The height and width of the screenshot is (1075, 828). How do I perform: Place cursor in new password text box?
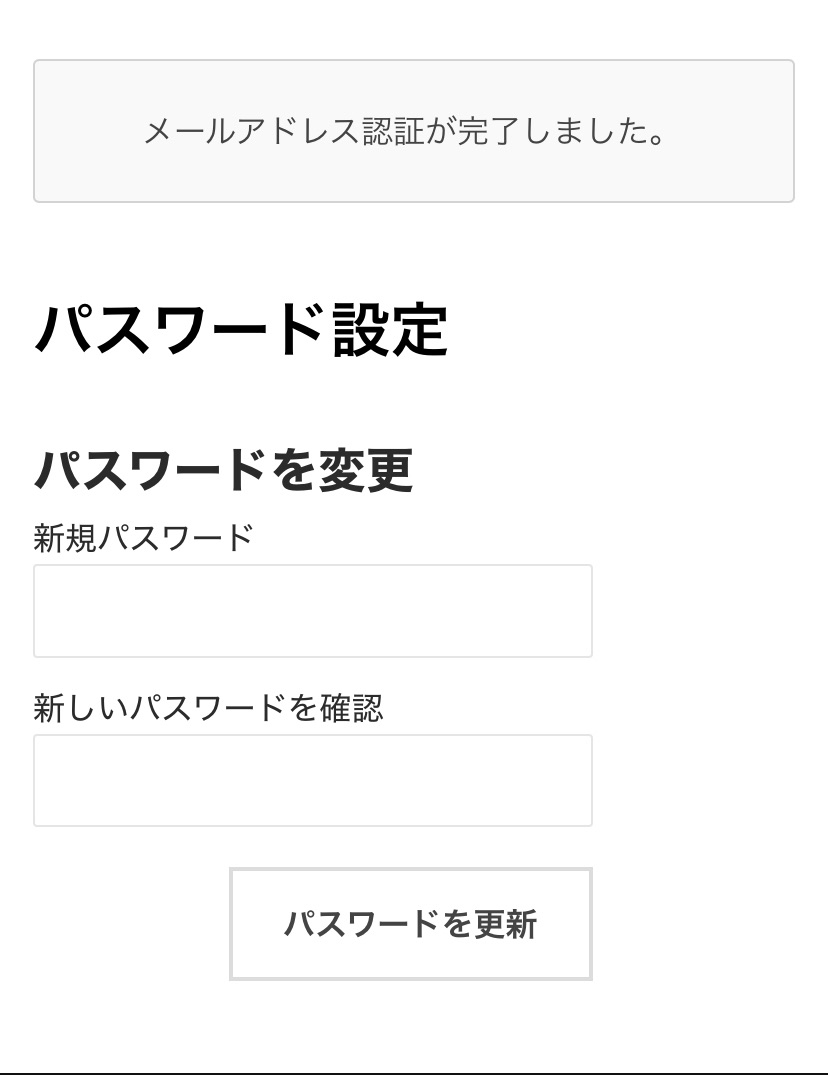tap(313, 611)
